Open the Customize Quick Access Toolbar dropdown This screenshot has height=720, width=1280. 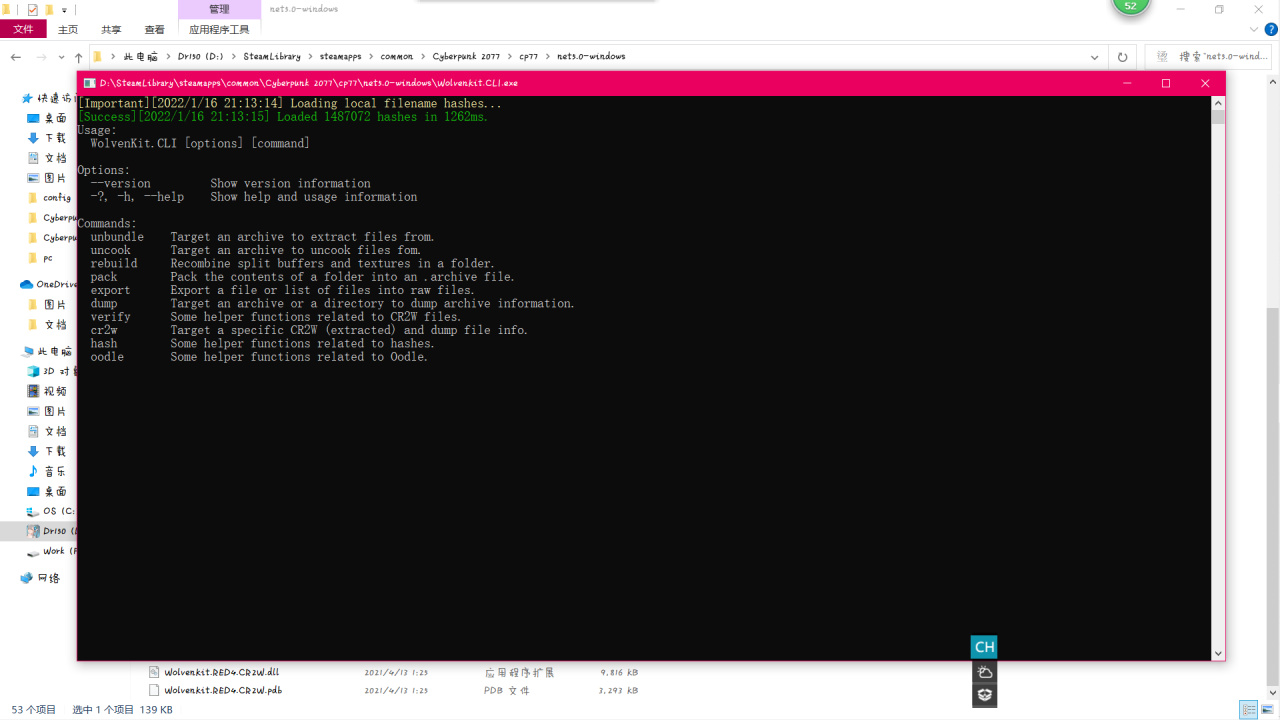click(x=64, y=10)
